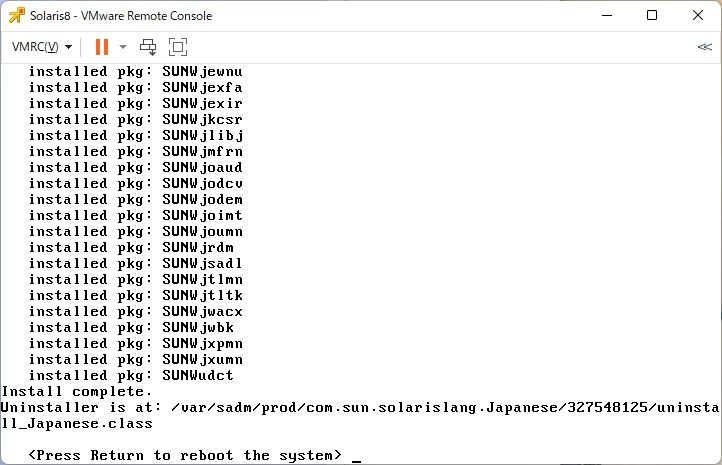Click the window title 'Solaris8 - VMware Remote Console'
Viewport: 722px width, 465px height.
click(121, 16)
